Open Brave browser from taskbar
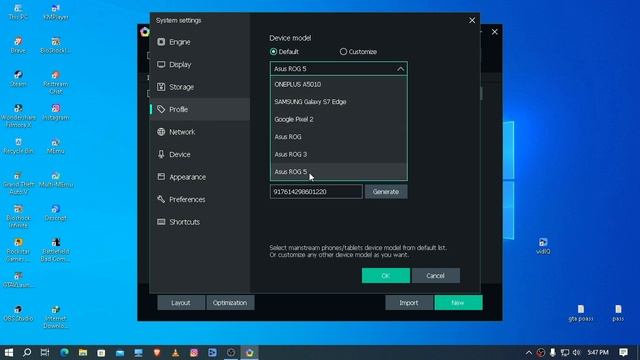The height and width of the screenshot is (360, 640). click(157, 352)
